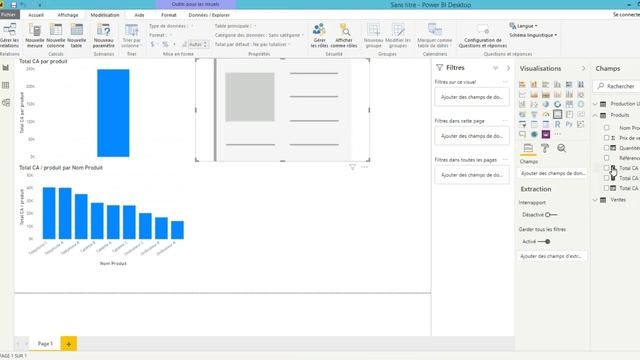Open more options on selected visual

[364, 167]
